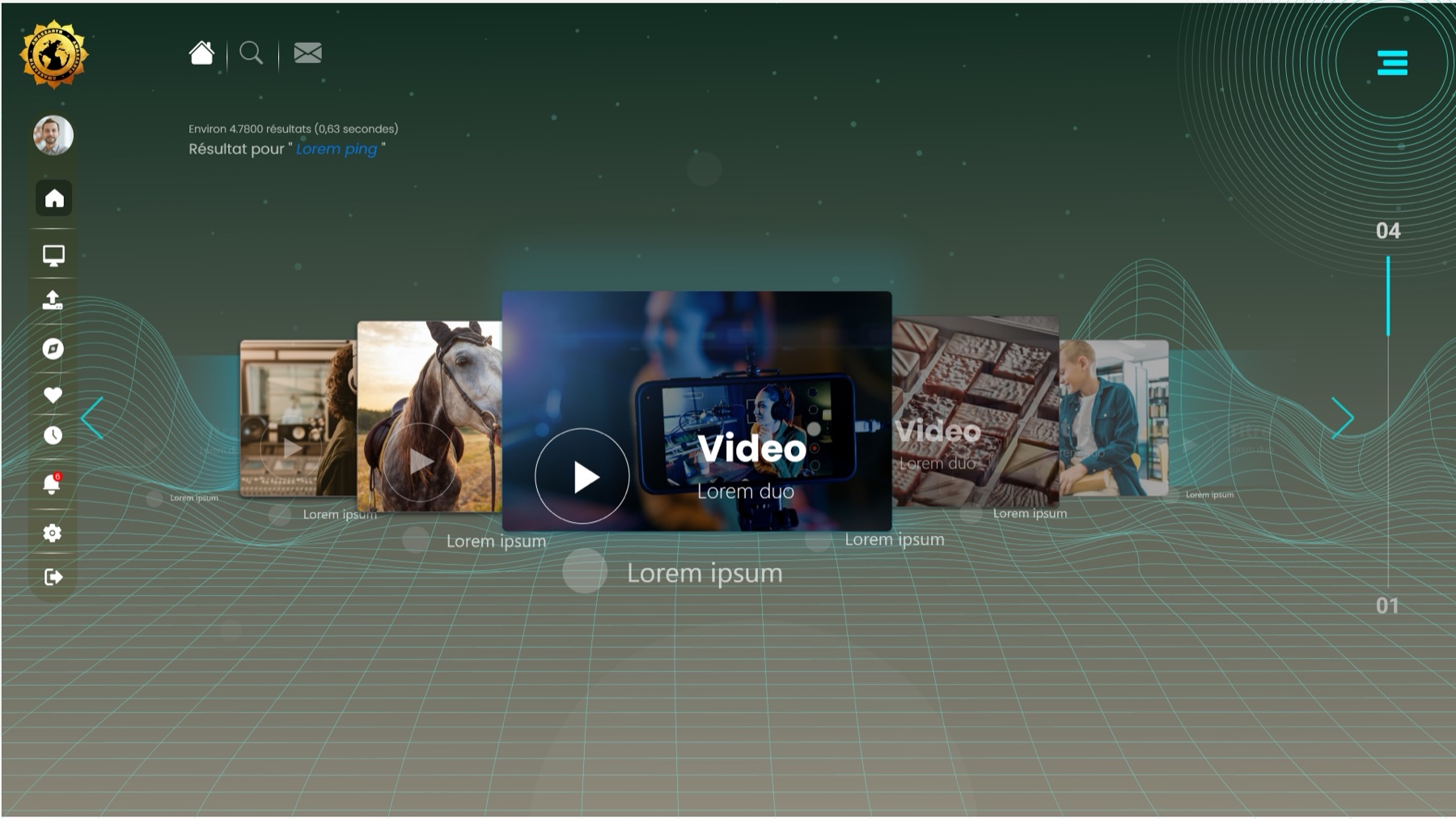Open the Home shortcut in the sidebar
Screen dimensions: 1456x819
53,198
